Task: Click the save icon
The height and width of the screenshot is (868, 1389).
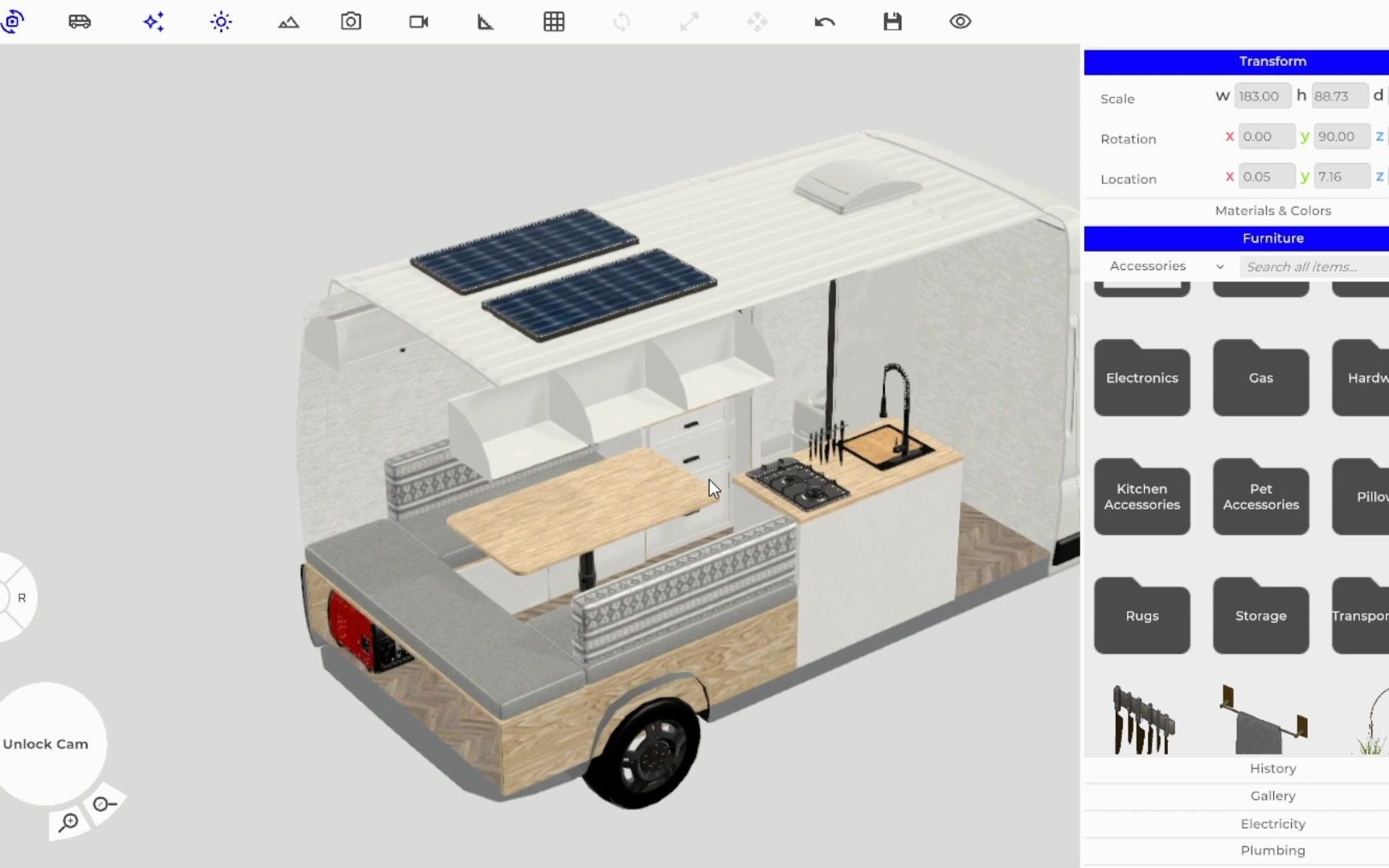Action: click(891, 22)
